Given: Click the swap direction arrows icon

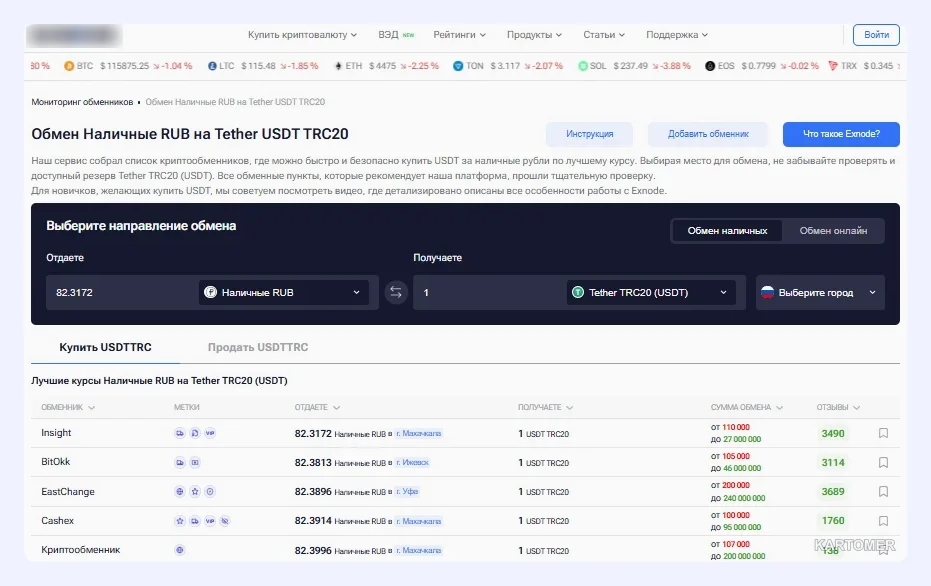Looking at the screenshot, I should click(x=396, y=292).
